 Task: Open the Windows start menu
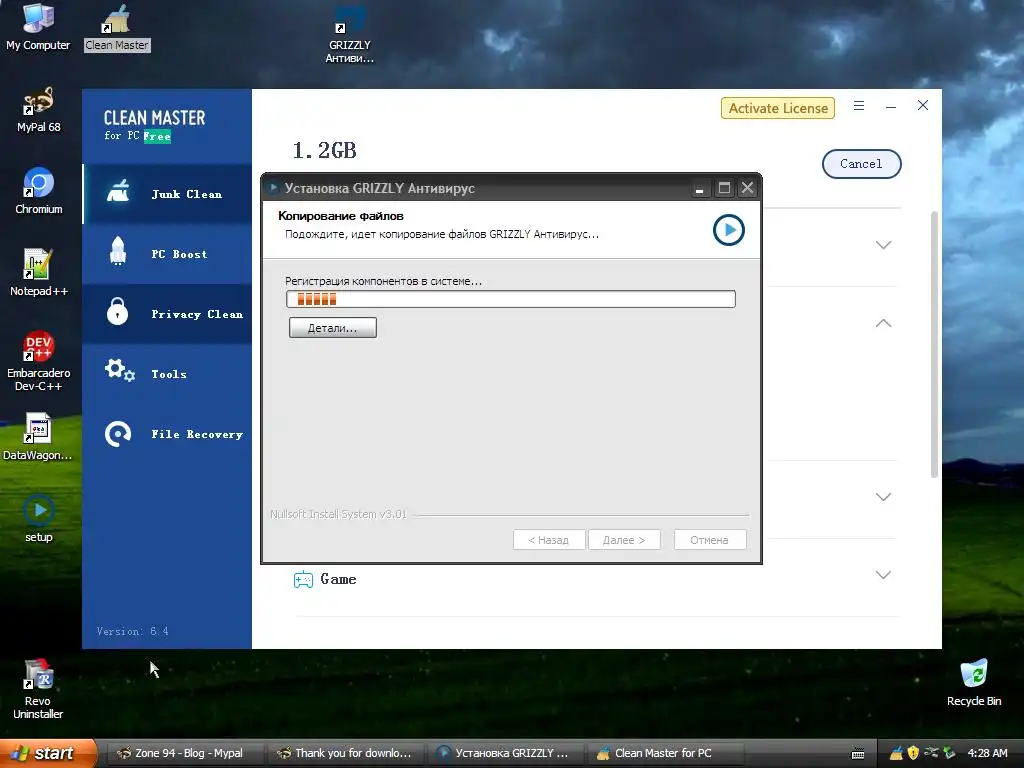point(48,753)
